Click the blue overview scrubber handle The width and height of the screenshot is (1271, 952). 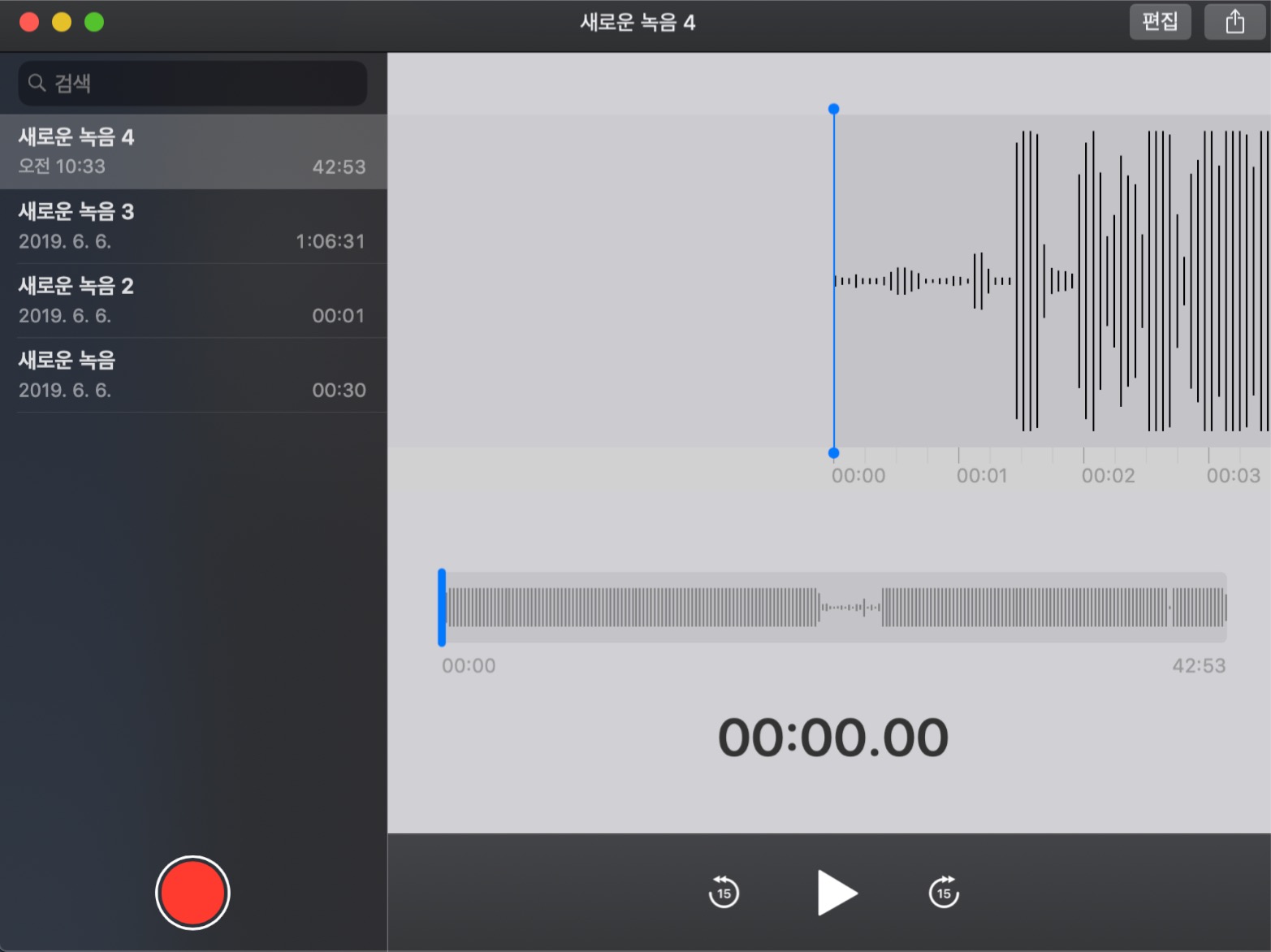[442, 608]
